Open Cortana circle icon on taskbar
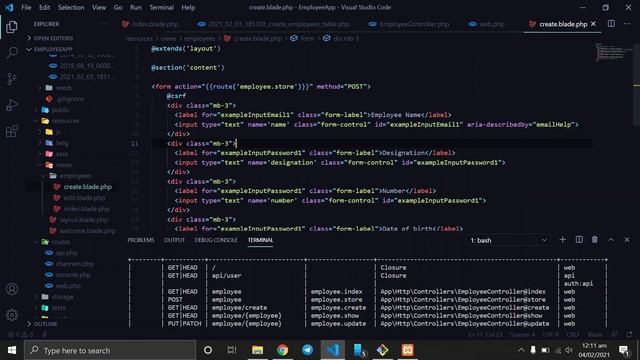Screen dimensions: 640x360 208,350
